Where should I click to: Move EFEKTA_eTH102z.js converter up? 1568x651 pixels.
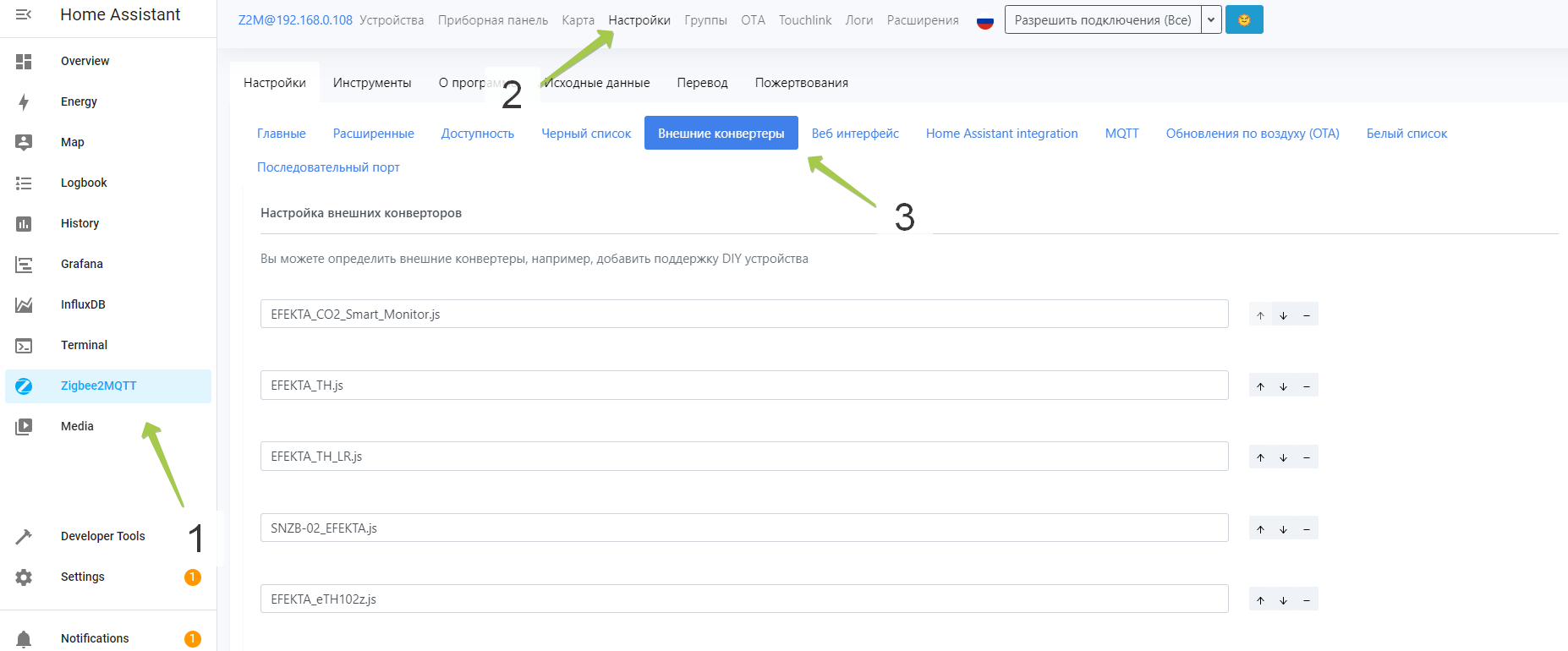click(x=1260, y=599)
